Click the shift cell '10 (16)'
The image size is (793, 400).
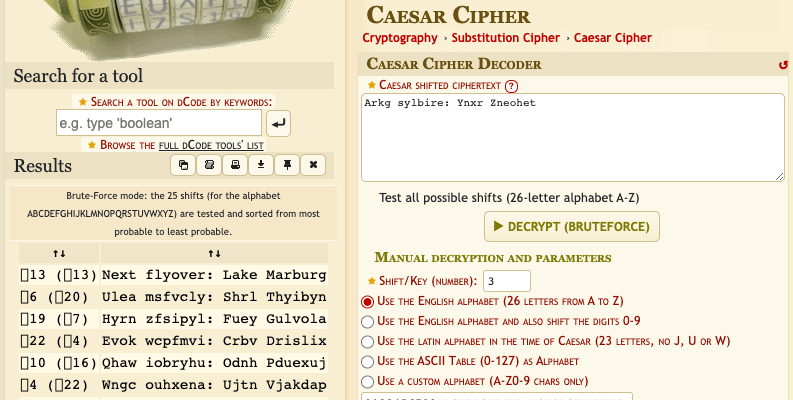[59, 363]
